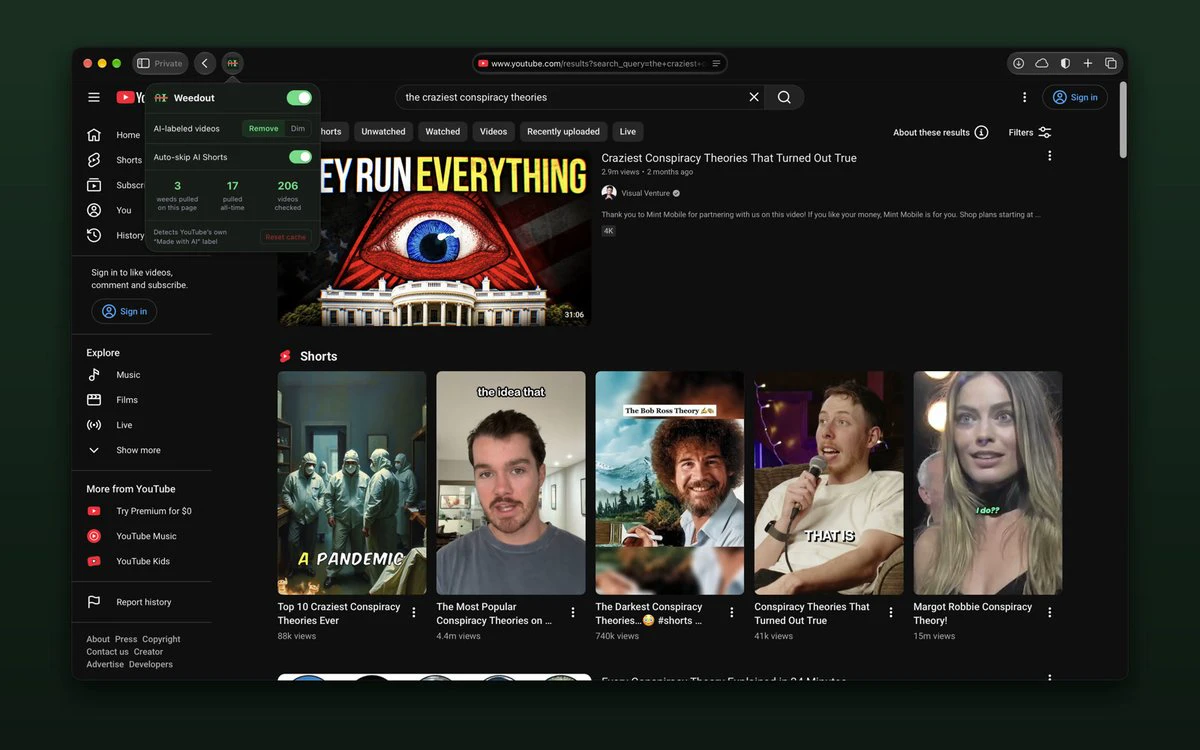
Task: Click the Try Premium for $0 icon
Action: (94, 511)
